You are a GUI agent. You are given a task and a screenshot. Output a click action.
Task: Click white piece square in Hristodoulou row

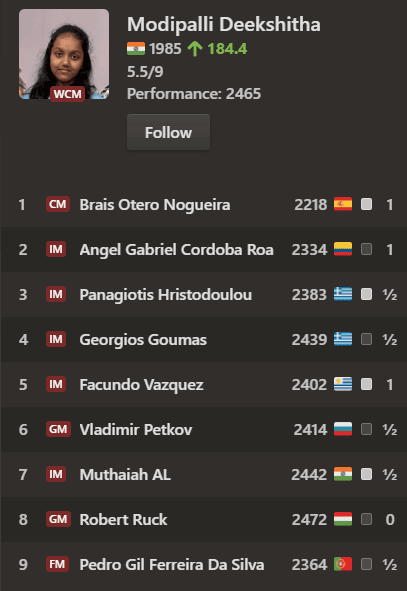366,294
